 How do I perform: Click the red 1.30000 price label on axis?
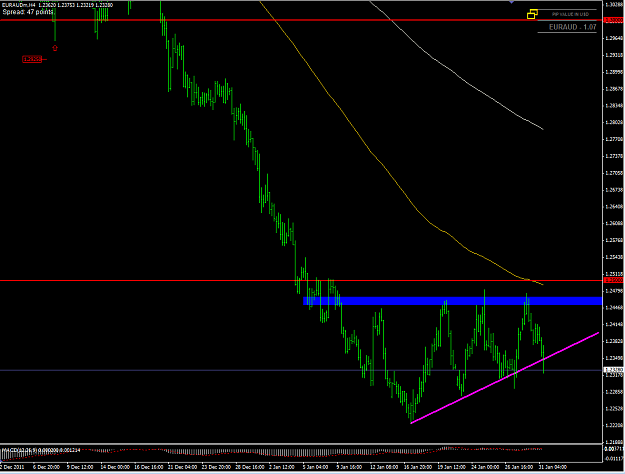click(x=614, y=20)
